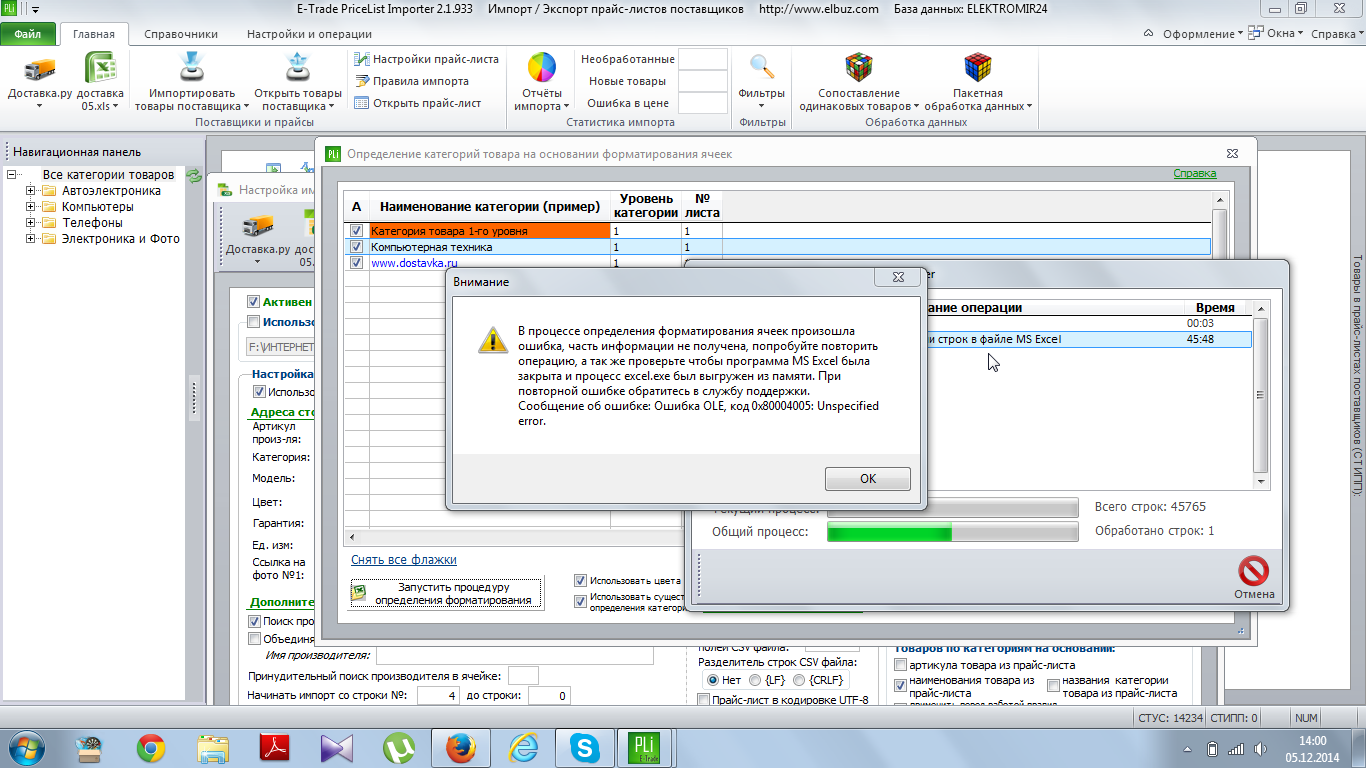Screen dimensions: 1366x768
Task: Open Visual Studio from the taskbar
Action: [336, 747]
